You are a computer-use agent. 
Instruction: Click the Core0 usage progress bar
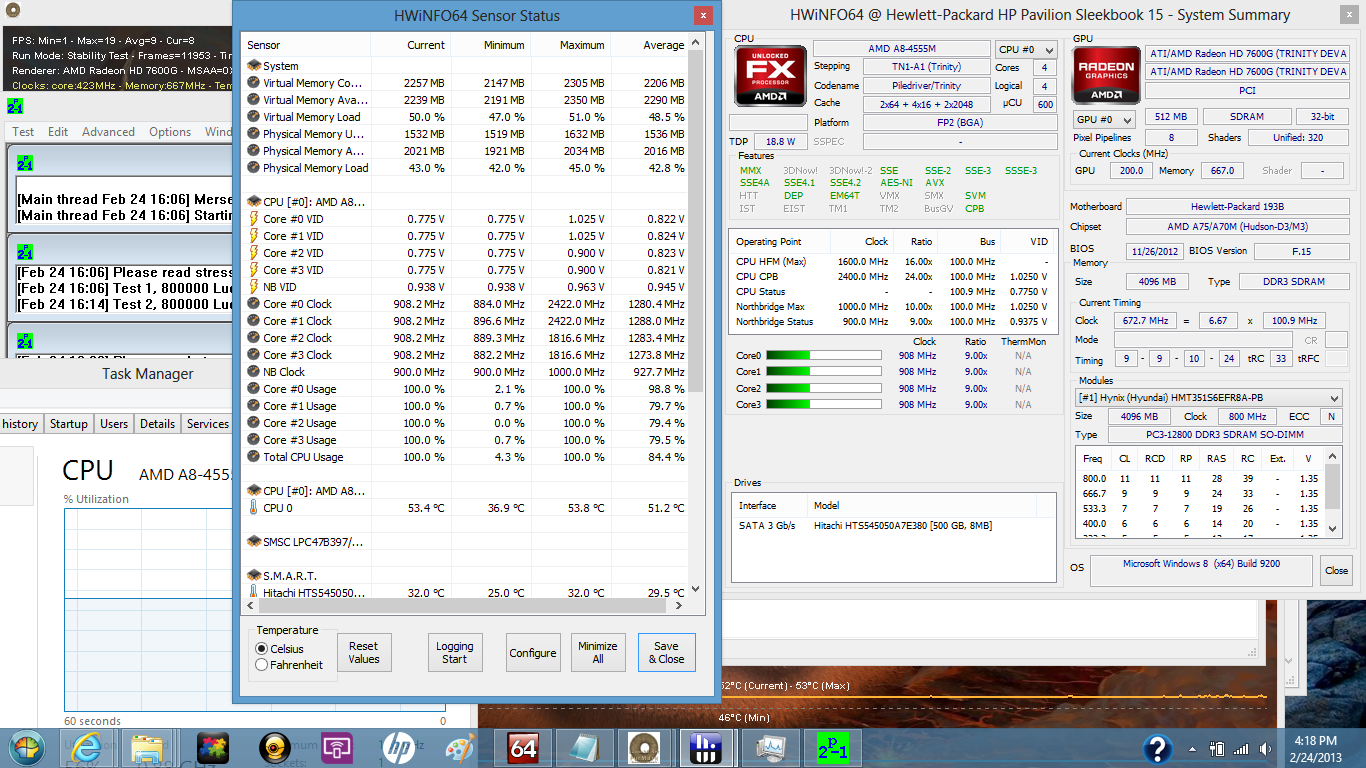click(x=824, y=355)
